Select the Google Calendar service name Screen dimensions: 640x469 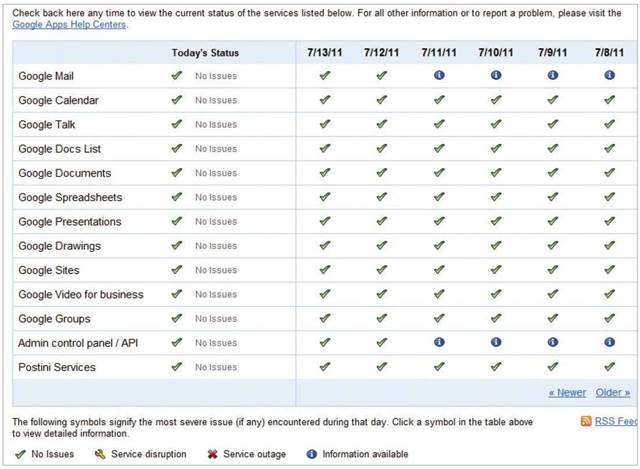pyautogui.click(x=58, y=100)
